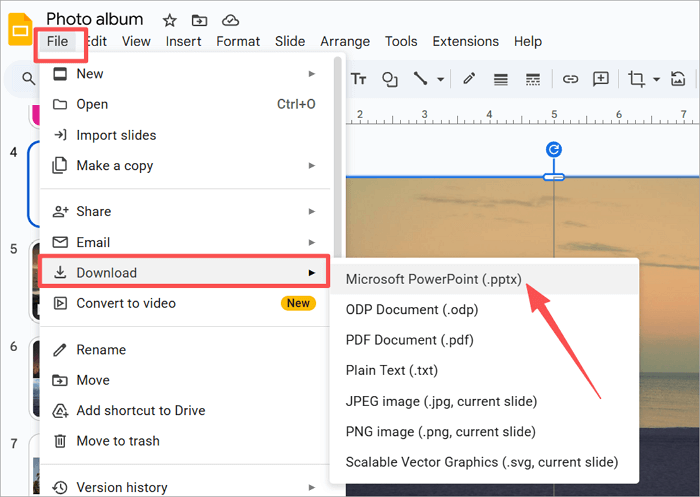Expand the Email submenu

[185, 242]
